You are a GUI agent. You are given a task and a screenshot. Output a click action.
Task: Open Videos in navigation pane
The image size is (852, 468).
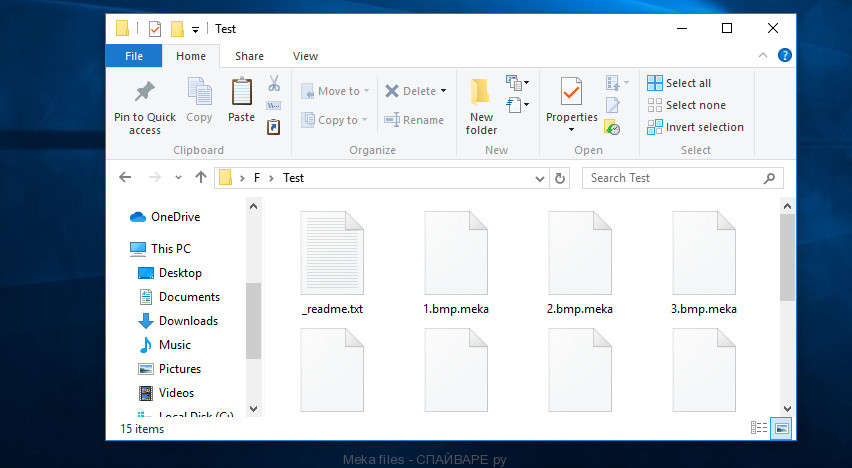pyautogui.click(x=166, y=392)
